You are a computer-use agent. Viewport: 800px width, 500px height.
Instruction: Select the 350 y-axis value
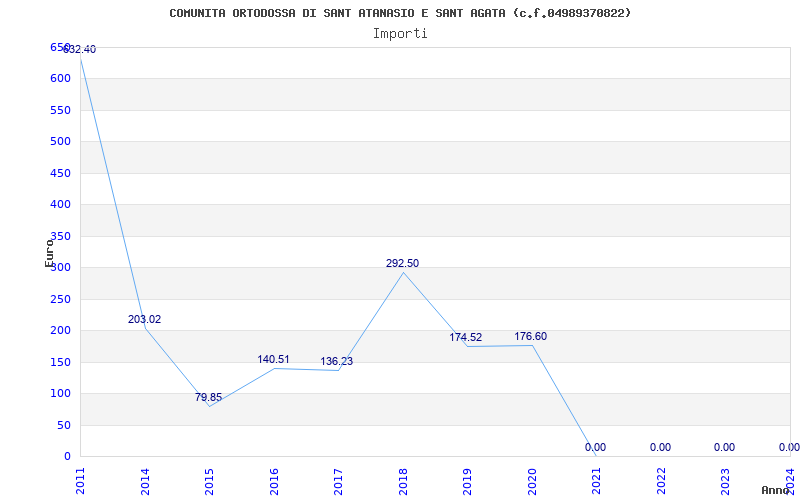[x=60, y=236]
